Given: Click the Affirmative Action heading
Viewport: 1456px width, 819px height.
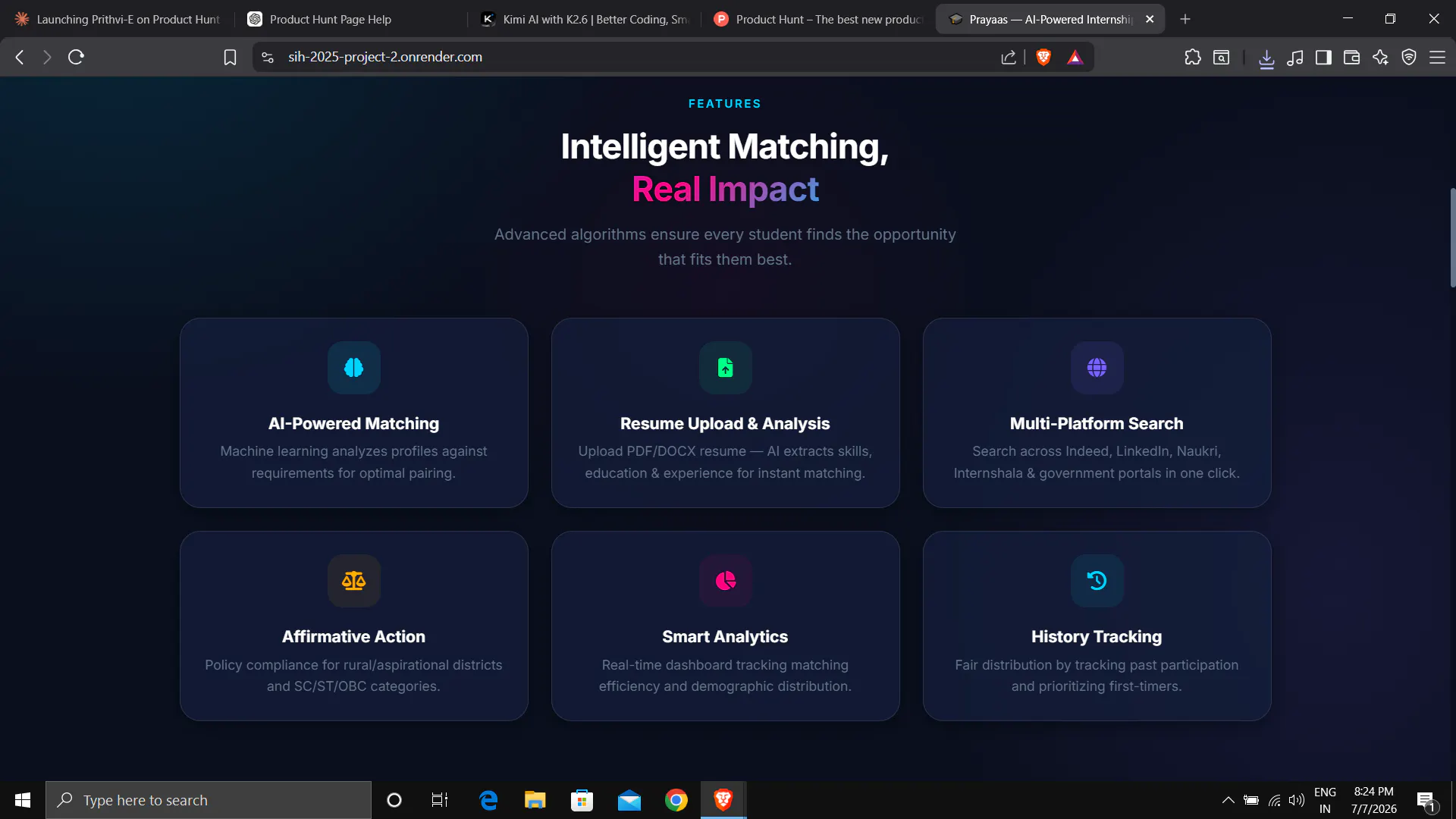Looking at the screenshot, I should [353, 636].
